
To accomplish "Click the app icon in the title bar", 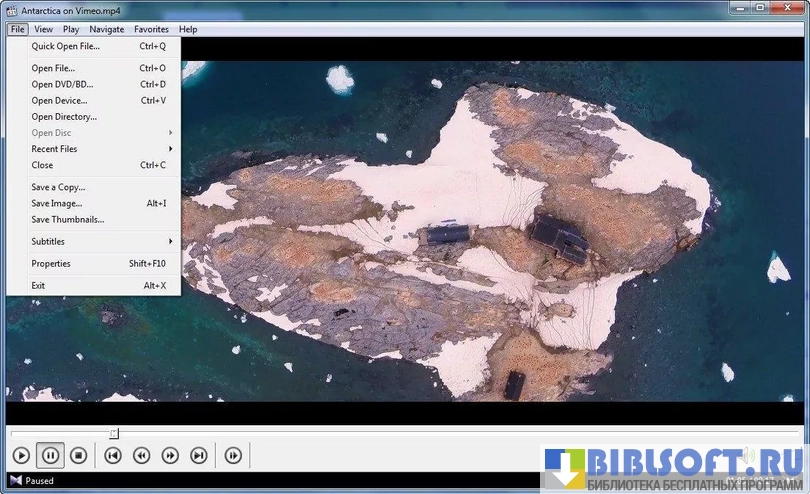I will pyautogui.click(x=11, y=10).
